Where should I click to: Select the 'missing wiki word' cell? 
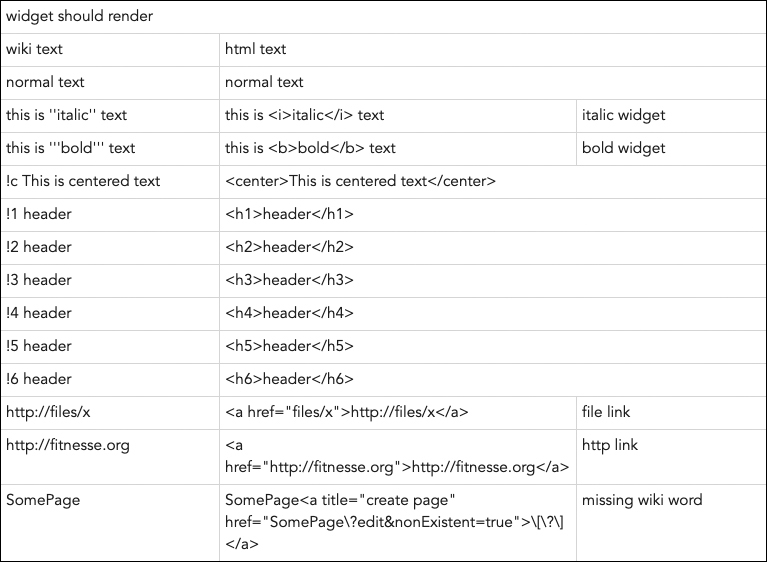pyautogui.click(x=642, y=500)
